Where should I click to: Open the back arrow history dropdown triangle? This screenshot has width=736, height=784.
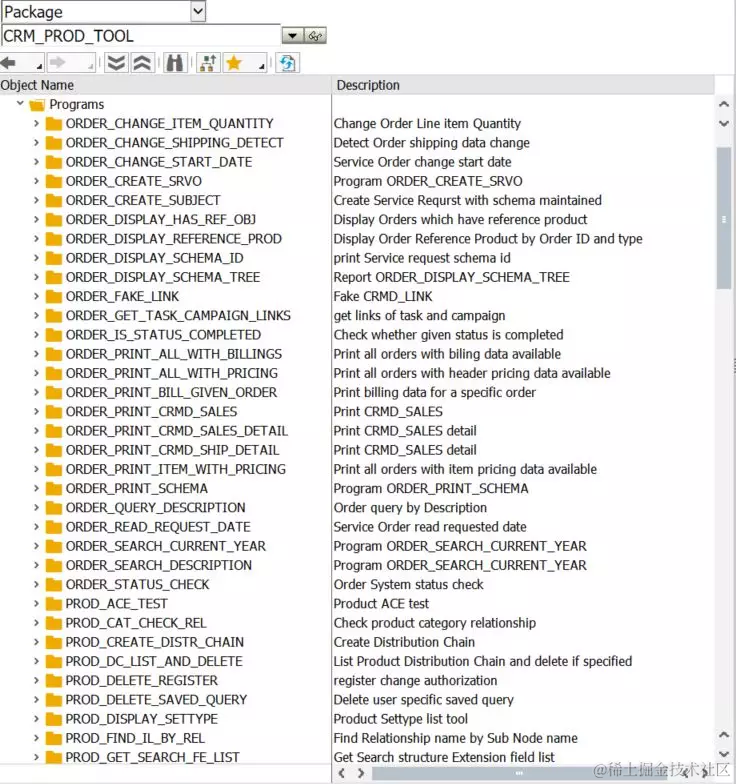(40, 66)
